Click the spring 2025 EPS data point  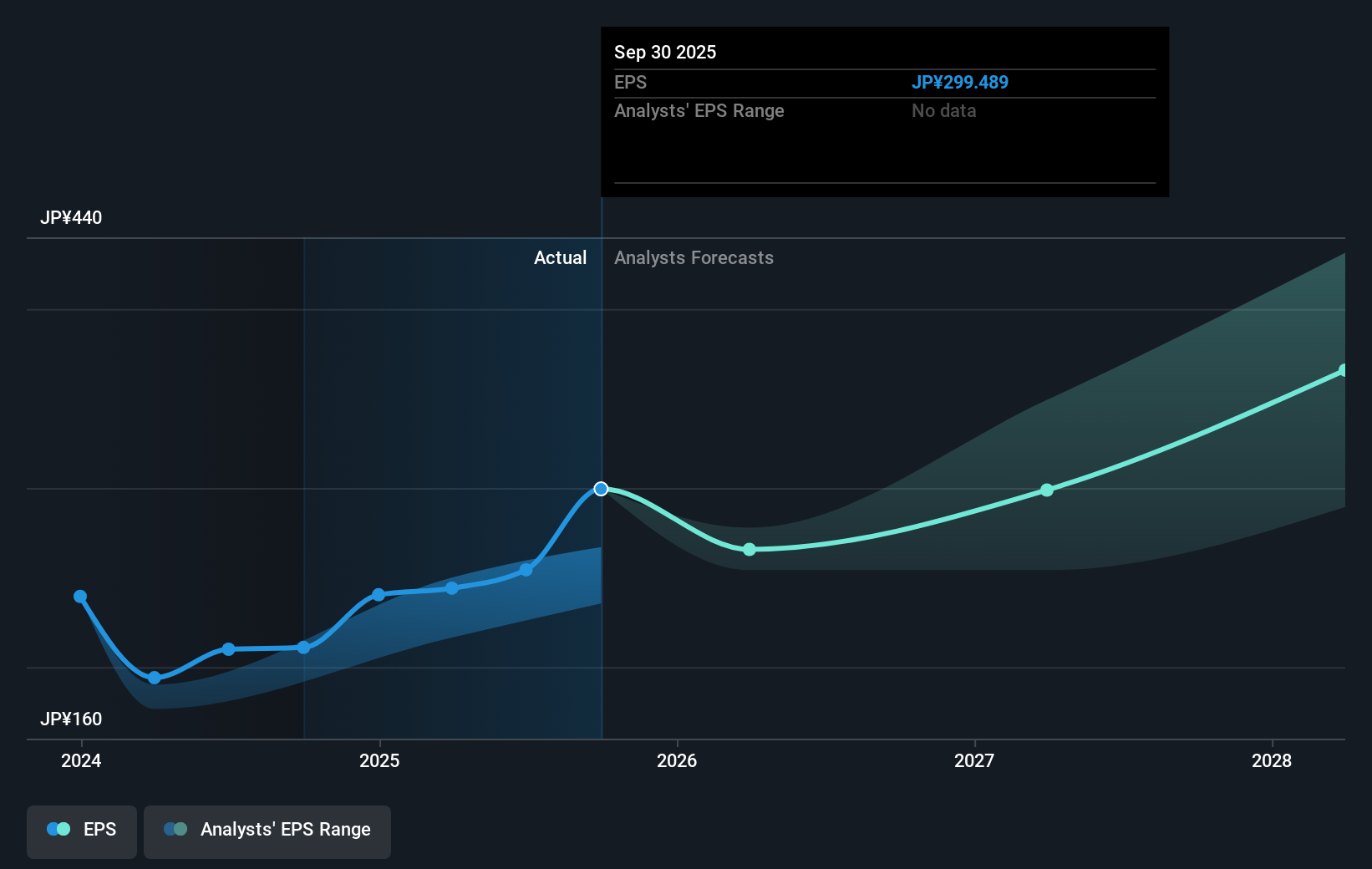(x=452, y=588)
